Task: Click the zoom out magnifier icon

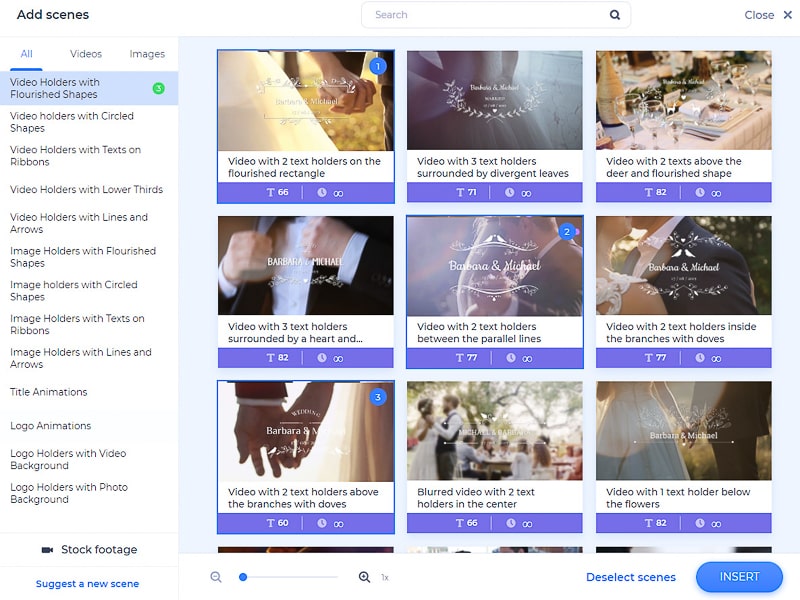Action: (216, 577)
